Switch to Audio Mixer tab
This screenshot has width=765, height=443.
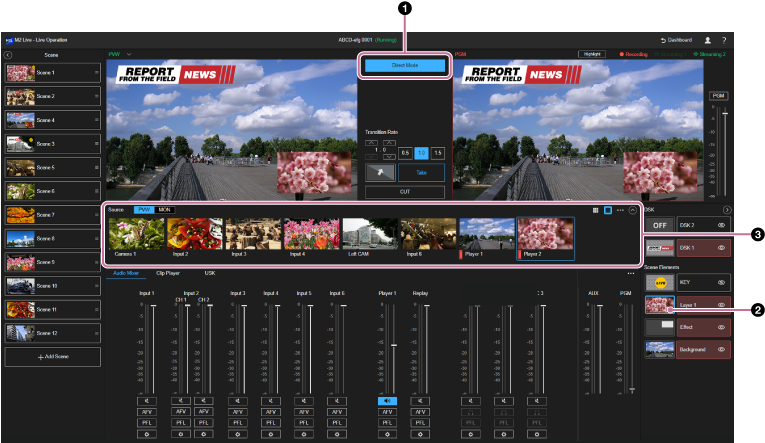tap(126, 273)
